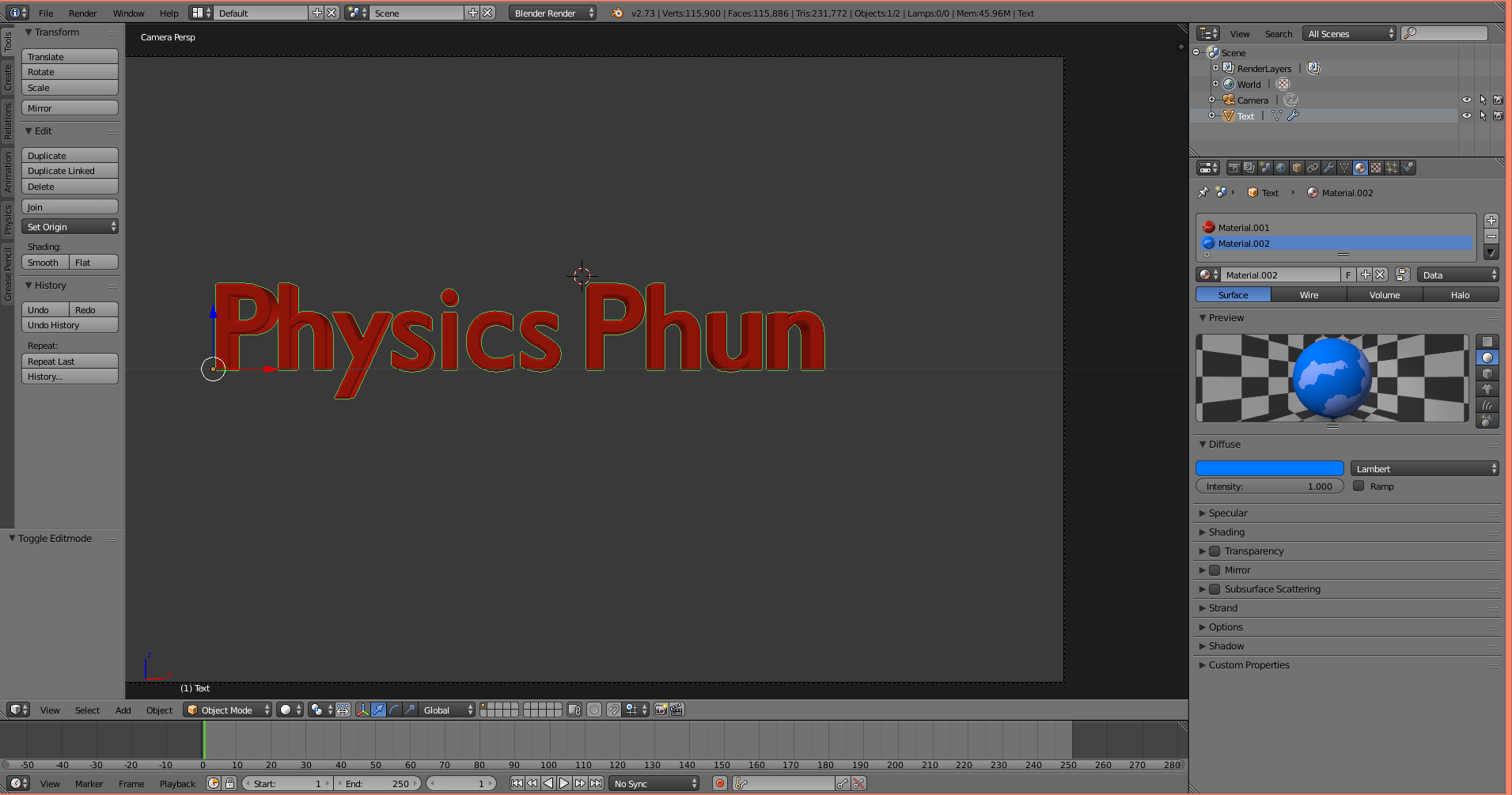Click OpenGL render animation clapper icon
This screenshot has width=1512, height=795.
pyautogui.click(x=677, y=710)
